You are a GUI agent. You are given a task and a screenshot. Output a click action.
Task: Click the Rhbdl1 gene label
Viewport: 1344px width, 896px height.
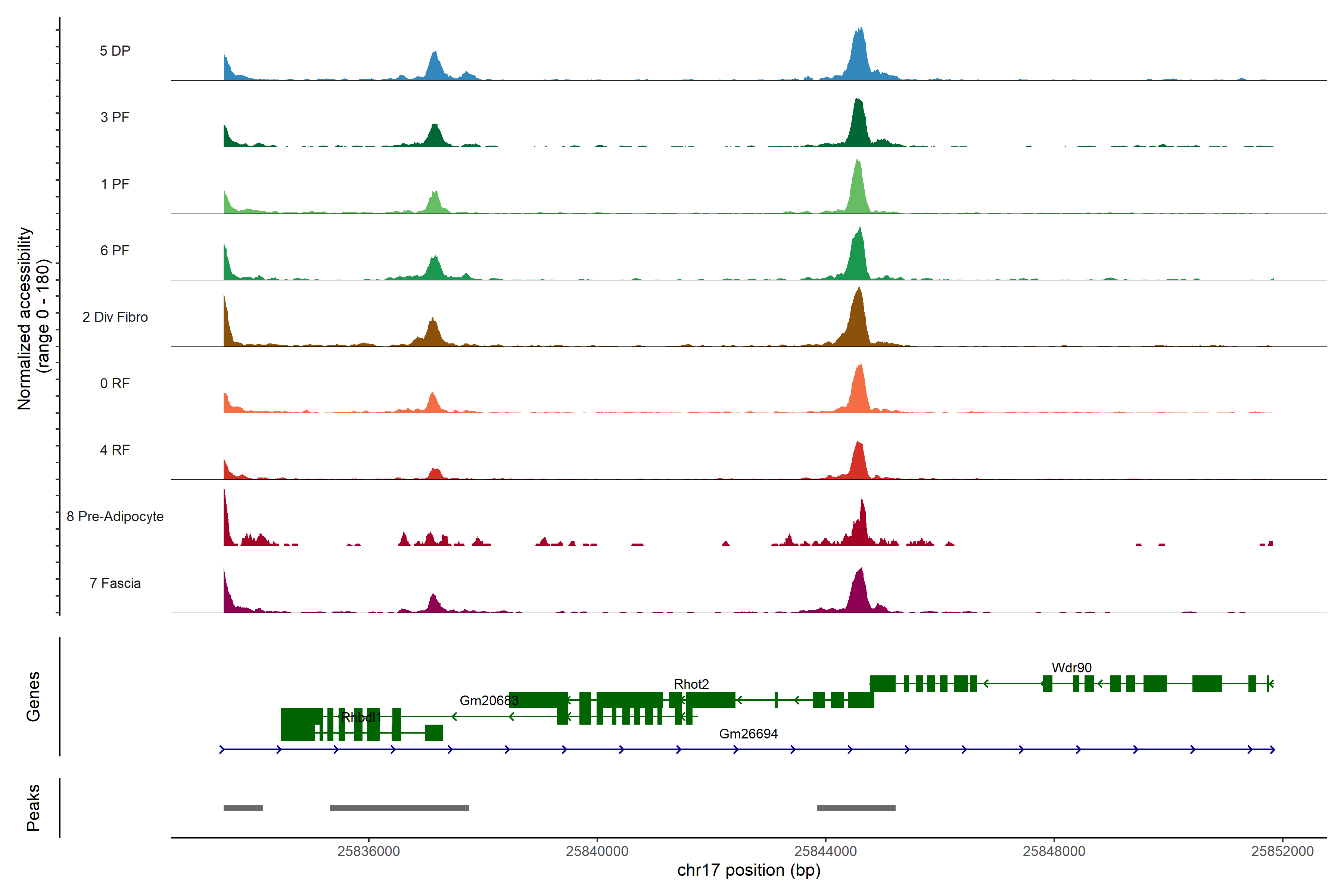tap(361, 717)
